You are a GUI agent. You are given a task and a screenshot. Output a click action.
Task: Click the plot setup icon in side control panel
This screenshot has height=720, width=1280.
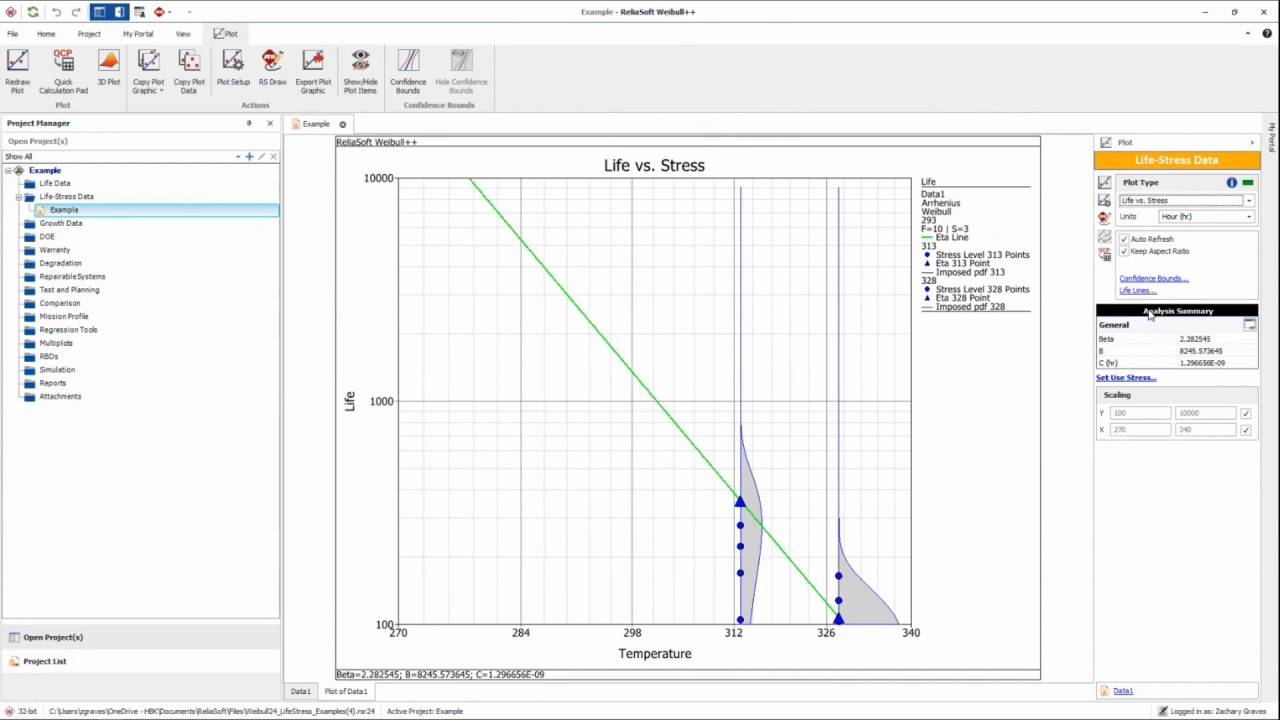coord(1104,200)
